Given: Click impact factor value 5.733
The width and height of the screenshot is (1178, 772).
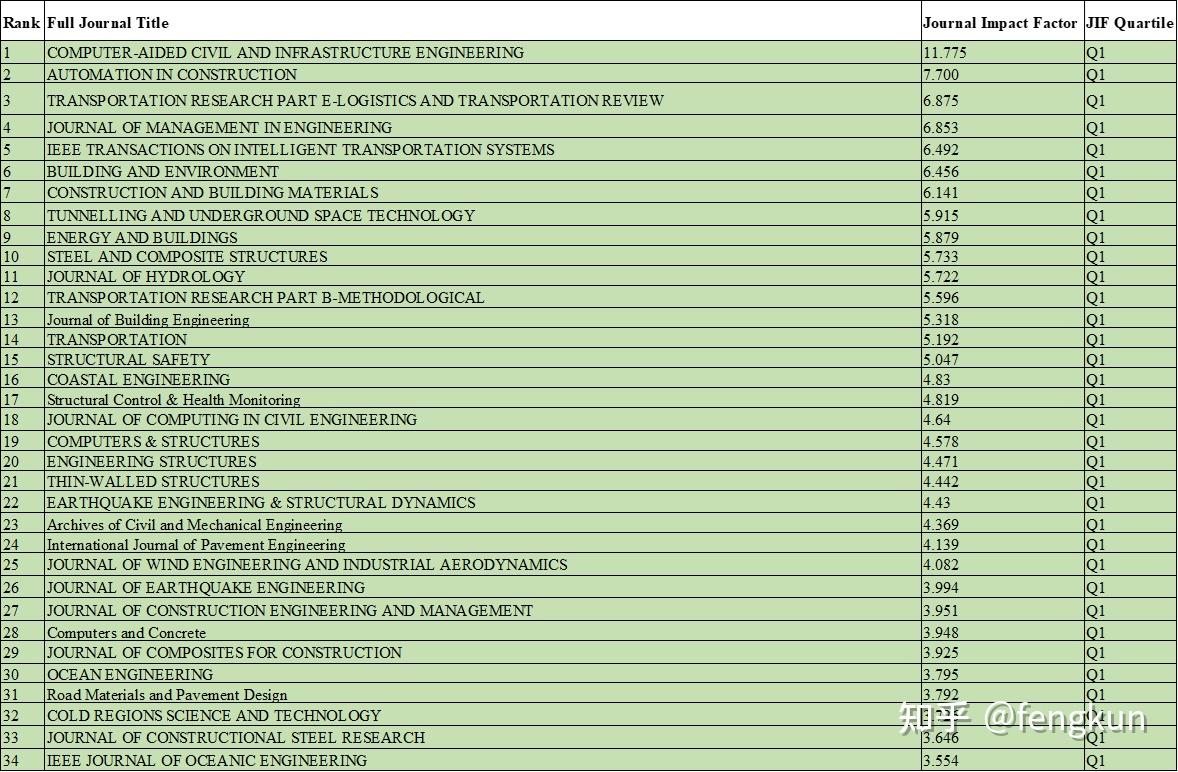Looking at the screenshot, I should click(941, 257).
